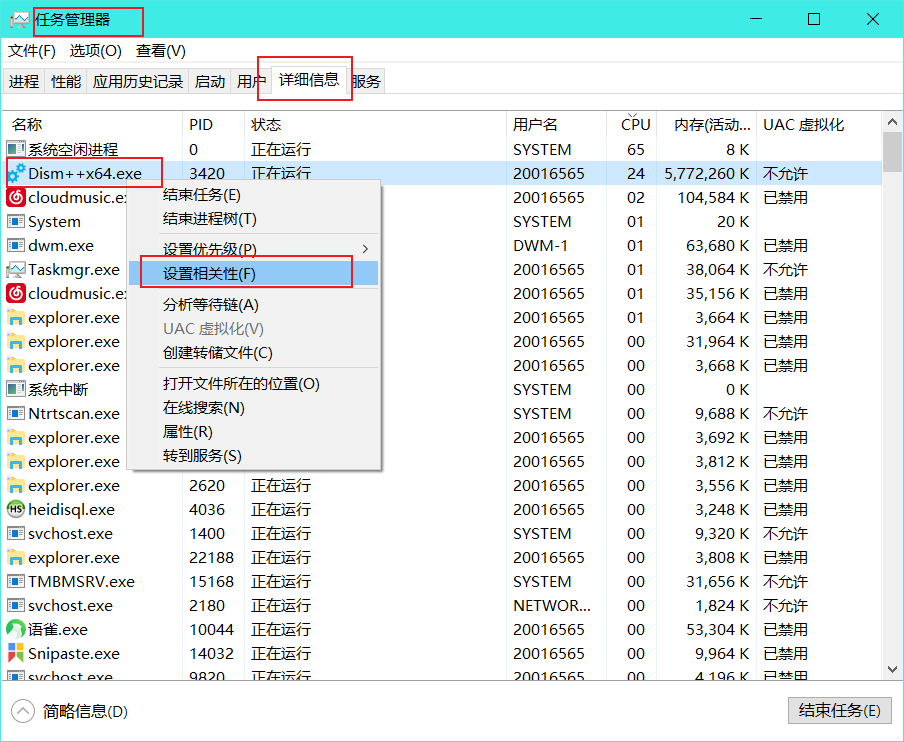Click the Snipaste.exe process icon
Viewport: 904px width, 742px height.
pos(16,654)
